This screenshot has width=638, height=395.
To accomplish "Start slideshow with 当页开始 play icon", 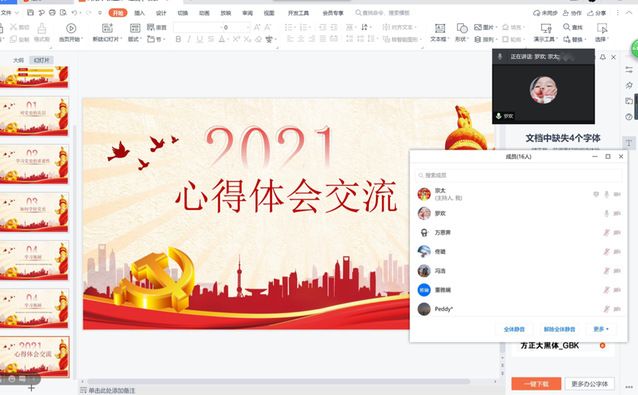I will click(71, 28).
